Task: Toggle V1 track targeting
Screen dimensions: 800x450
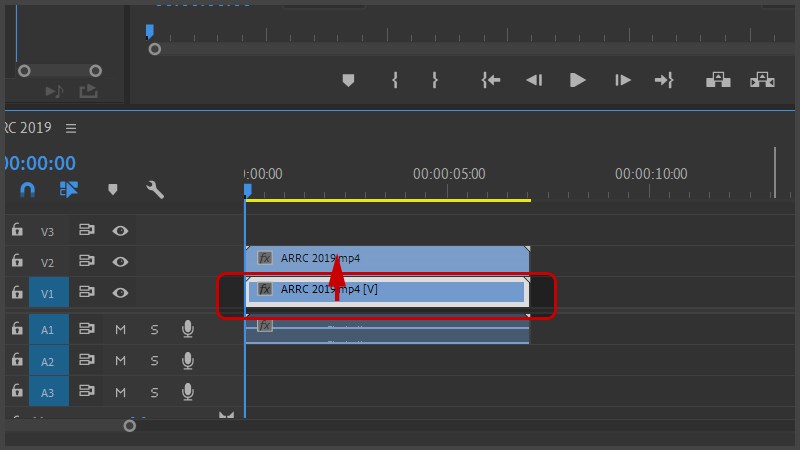Action: pos(48,292)
